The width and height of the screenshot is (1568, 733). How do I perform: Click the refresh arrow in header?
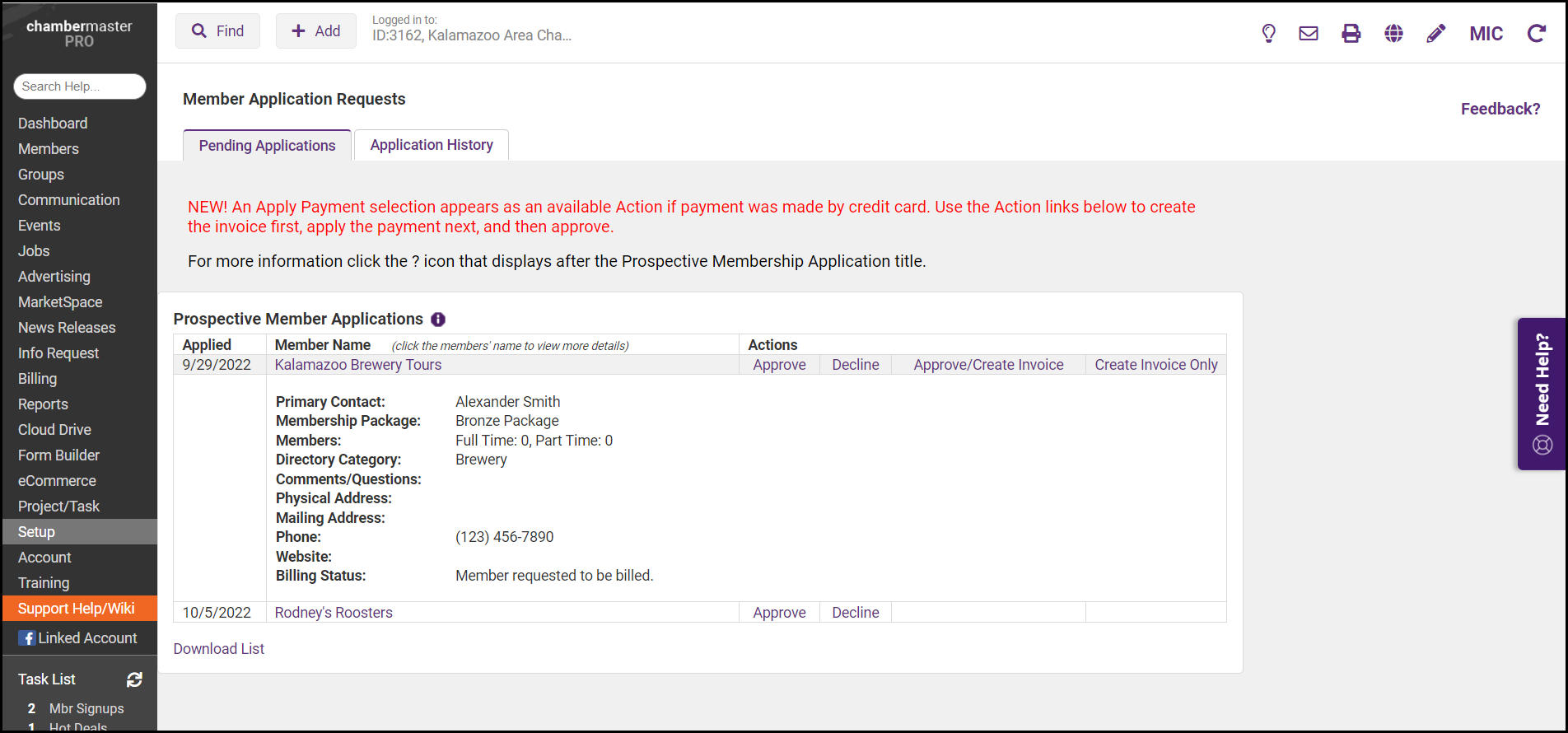(x=1537, y=33)
